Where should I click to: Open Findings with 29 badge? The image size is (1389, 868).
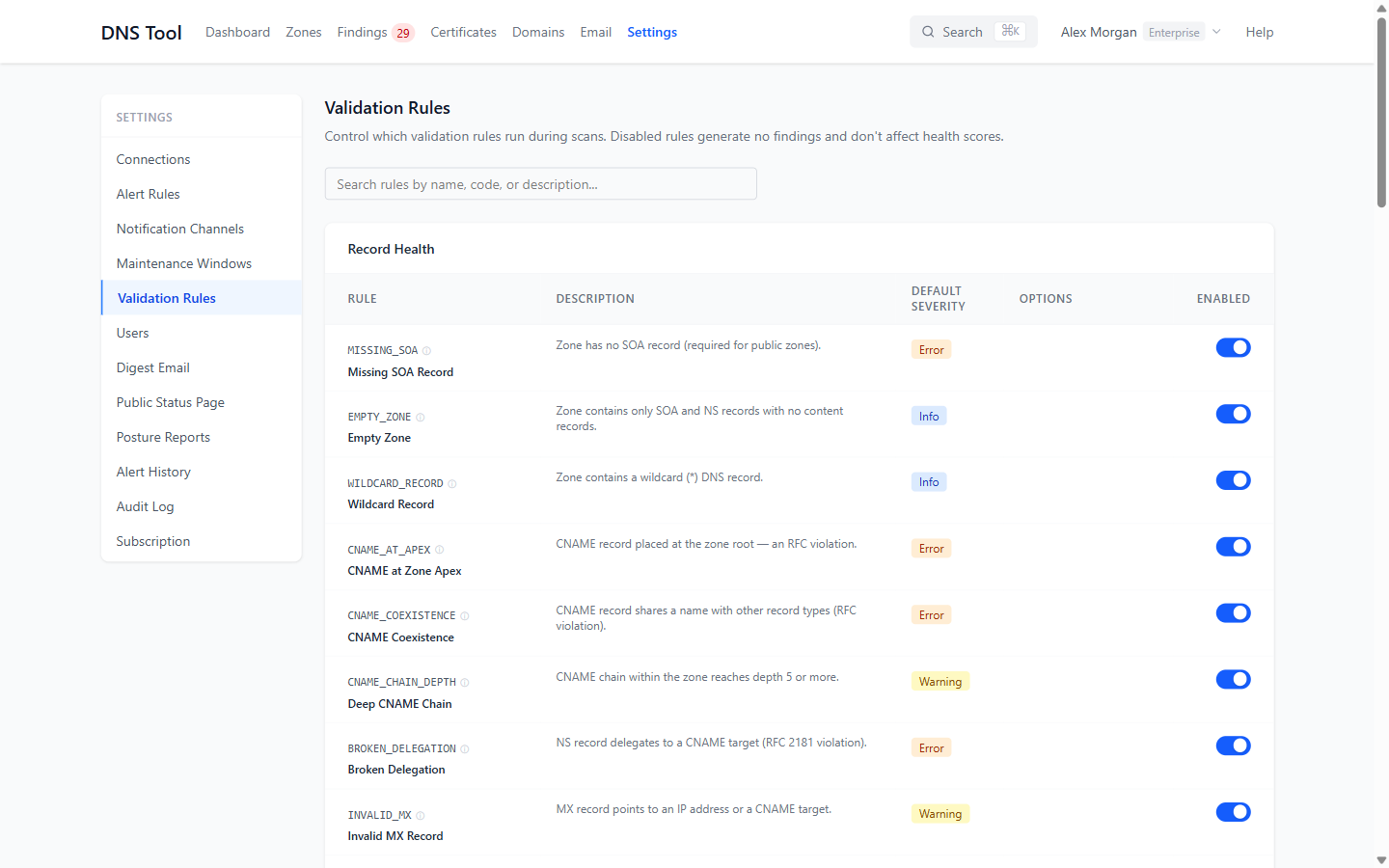[375, 32]
